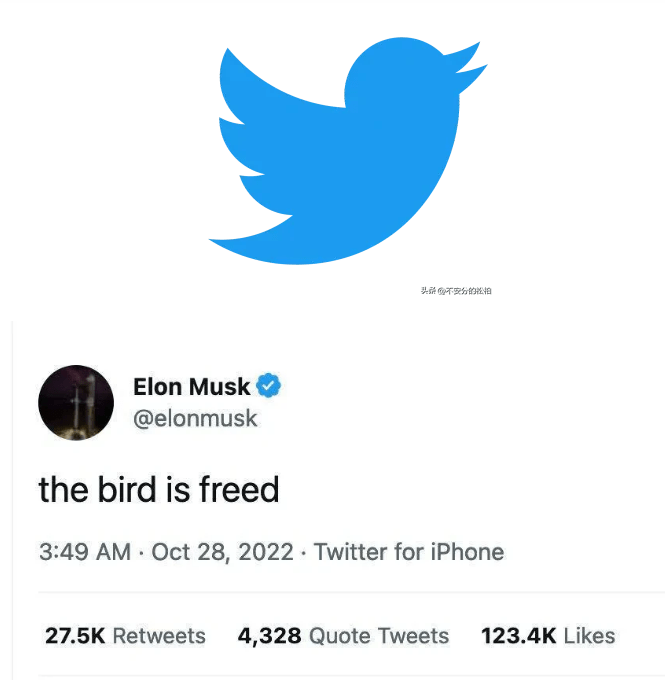The height and width of the screenshot is (680, 665).
Task: Click the Oct 28, 2022 date
Action: (222, 552)
